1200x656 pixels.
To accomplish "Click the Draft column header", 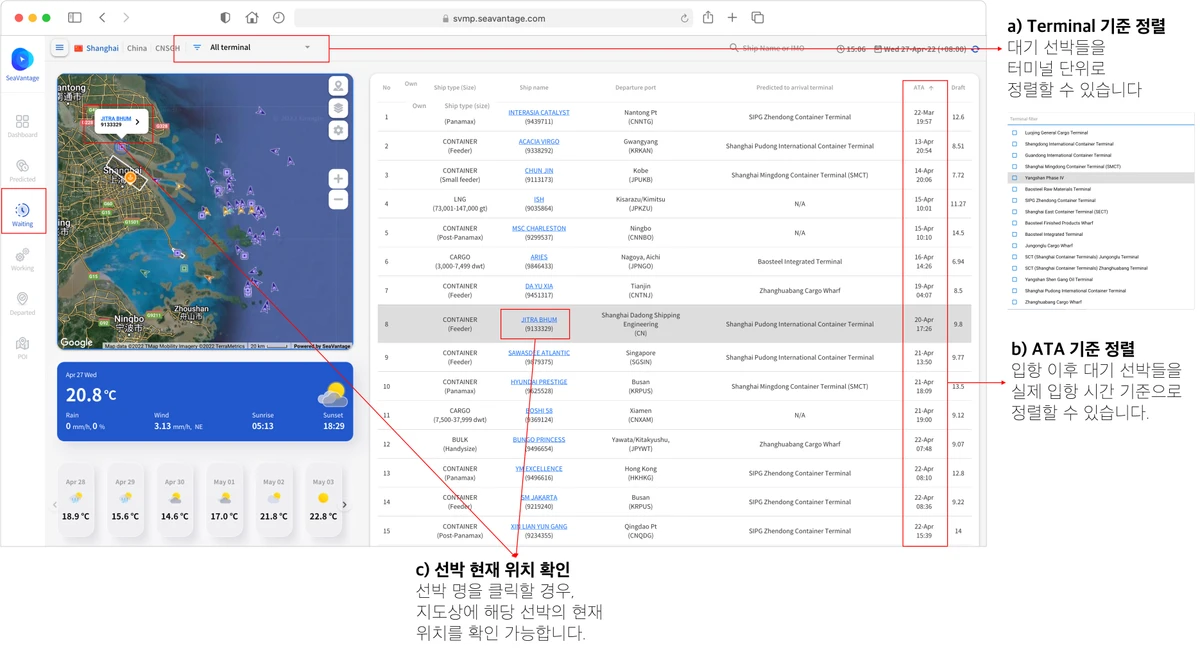I will (x=958, y=88).
